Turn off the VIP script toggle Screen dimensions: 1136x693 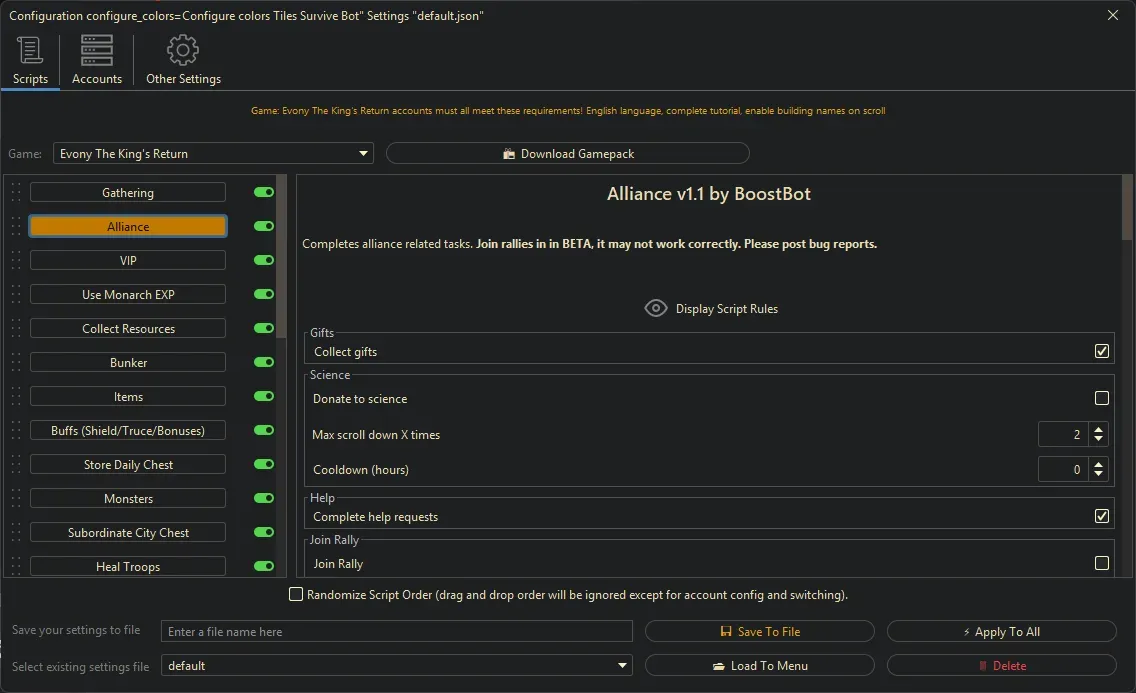pos(264,260)
